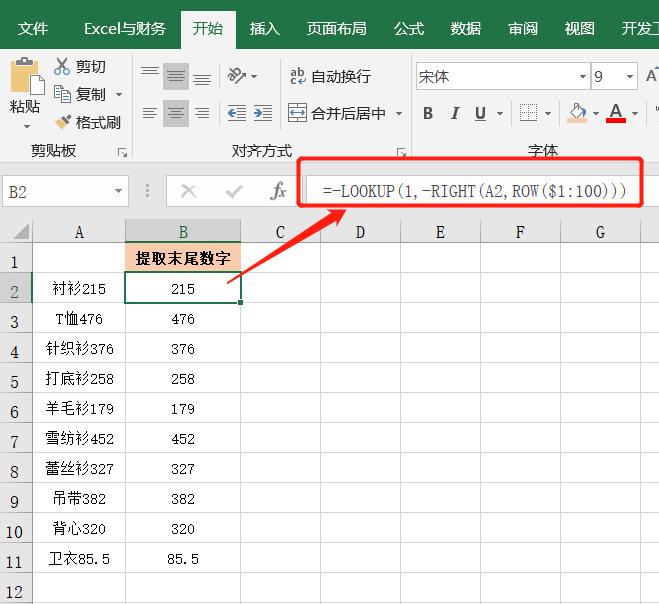Click the Select All corner triangle

coord(21,231)
